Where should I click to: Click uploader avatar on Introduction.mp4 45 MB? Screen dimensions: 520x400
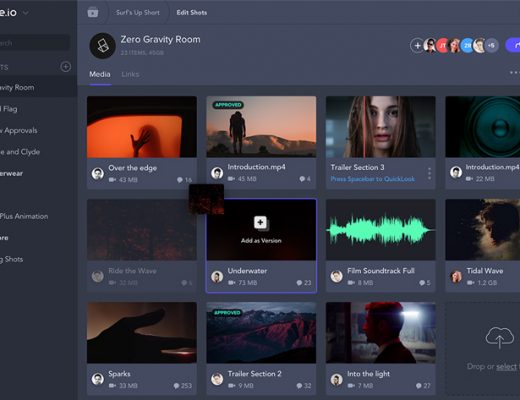tap(217, 173)
